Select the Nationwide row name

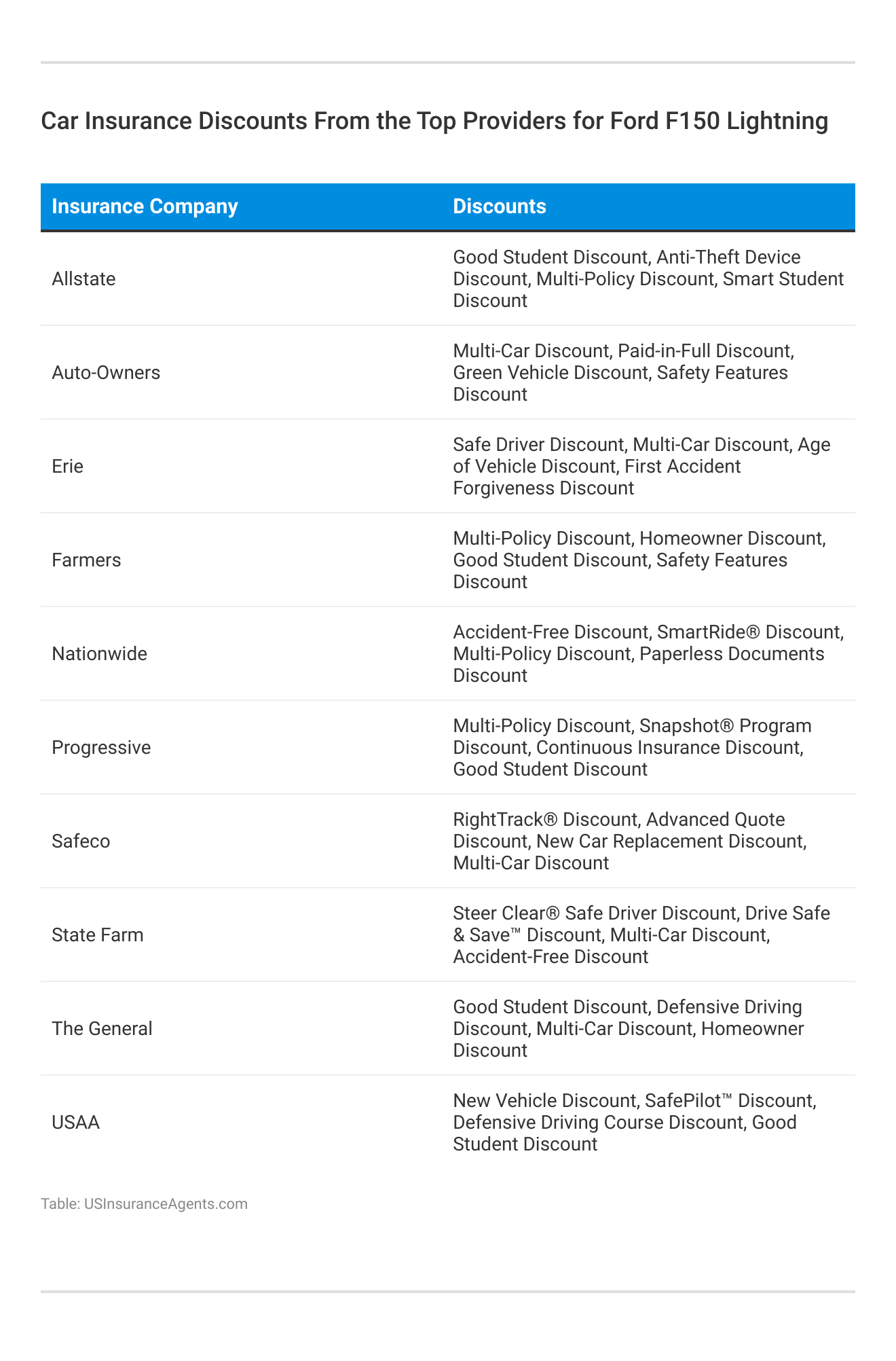99,654
